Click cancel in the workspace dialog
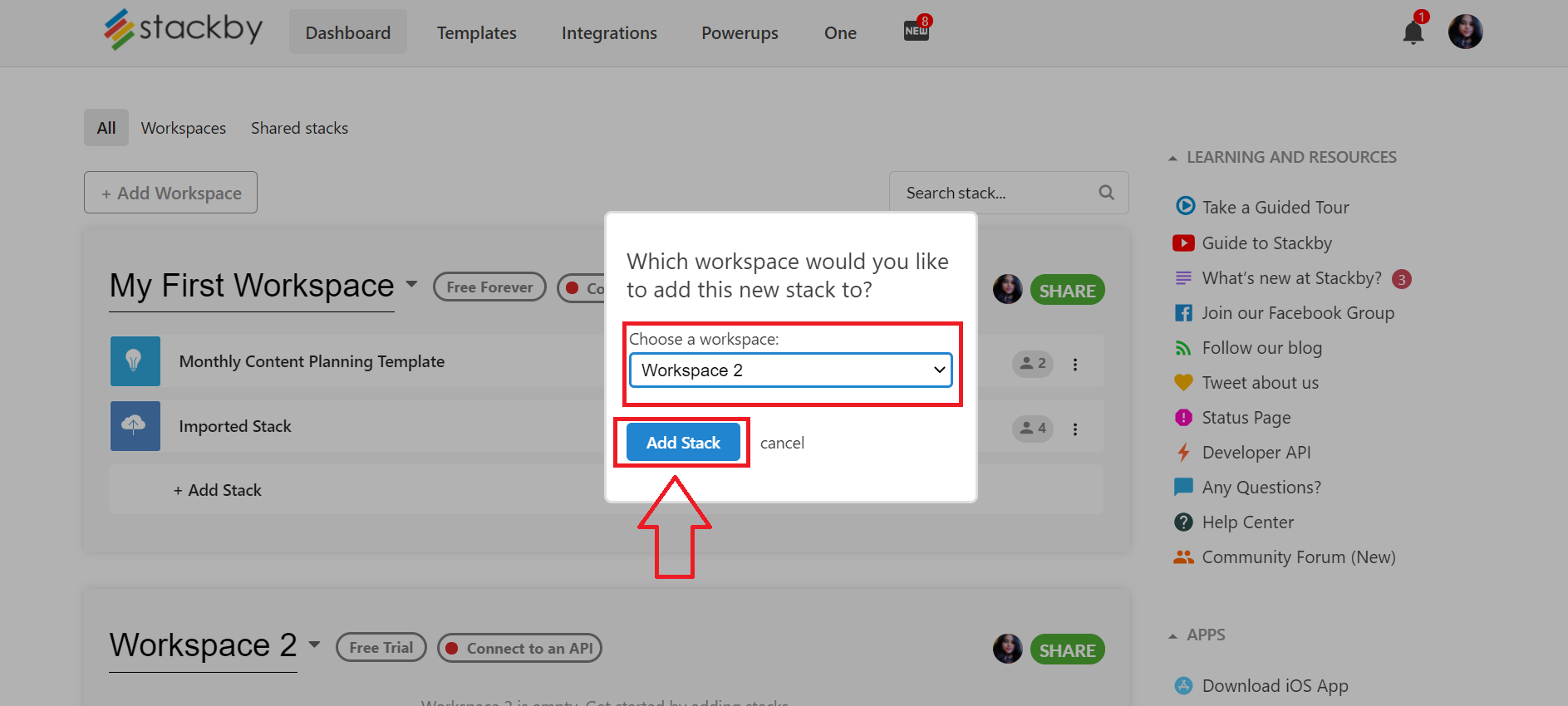1568x706 pixels. pos(782,443)
